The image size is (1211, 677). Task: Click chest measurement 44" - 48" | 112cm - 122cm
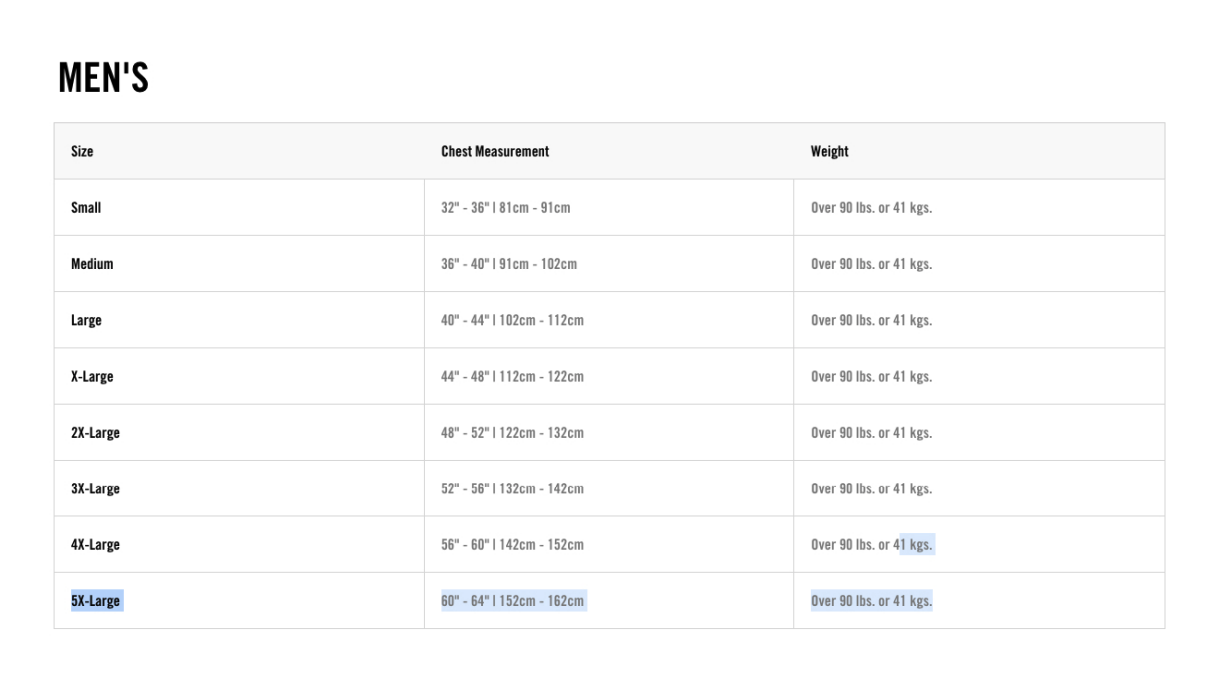click(512, 376)
